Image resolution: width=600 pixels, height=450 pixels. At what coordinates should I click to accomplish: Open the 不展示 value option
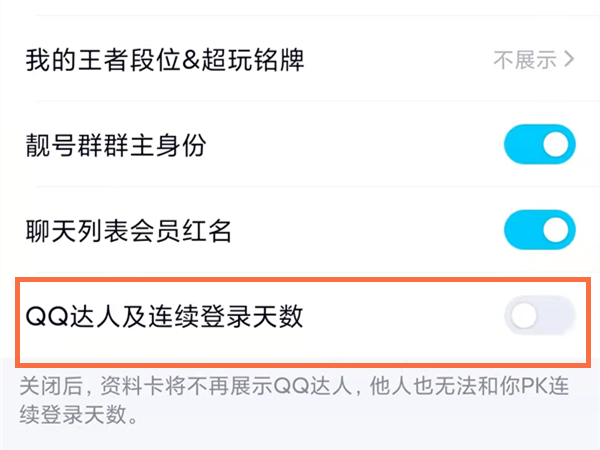pos(524,60)
